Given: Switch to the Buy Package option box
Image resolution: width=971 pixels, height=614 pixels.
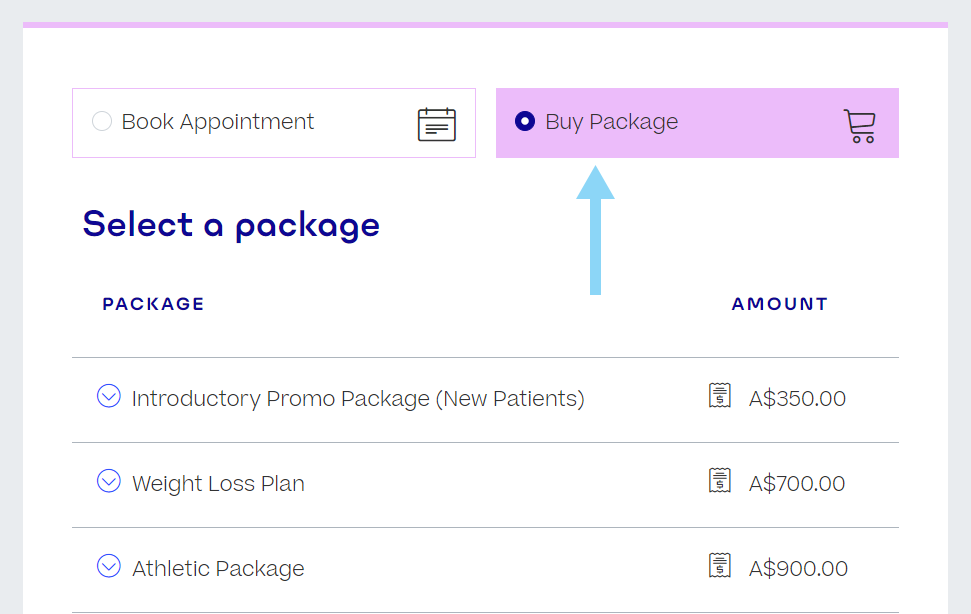Looking at the screenshot, I should tap(697, 123).
